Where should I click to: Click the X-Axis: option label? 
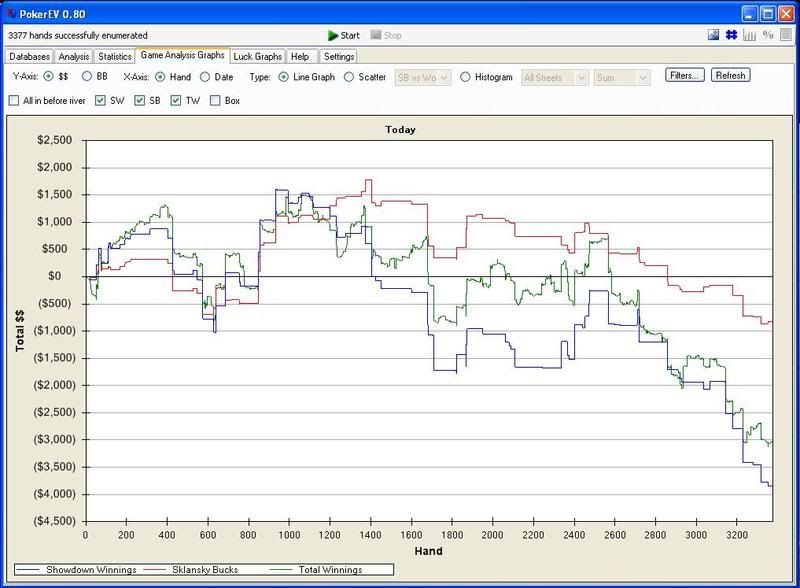pos(136,77)
